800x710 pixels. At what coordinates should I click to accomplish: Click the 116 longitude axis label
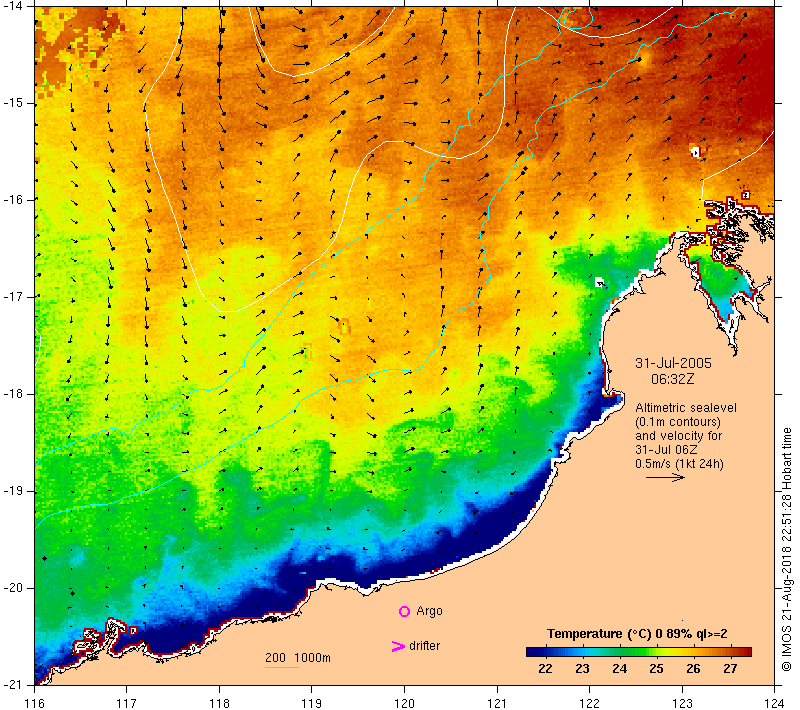34,703
